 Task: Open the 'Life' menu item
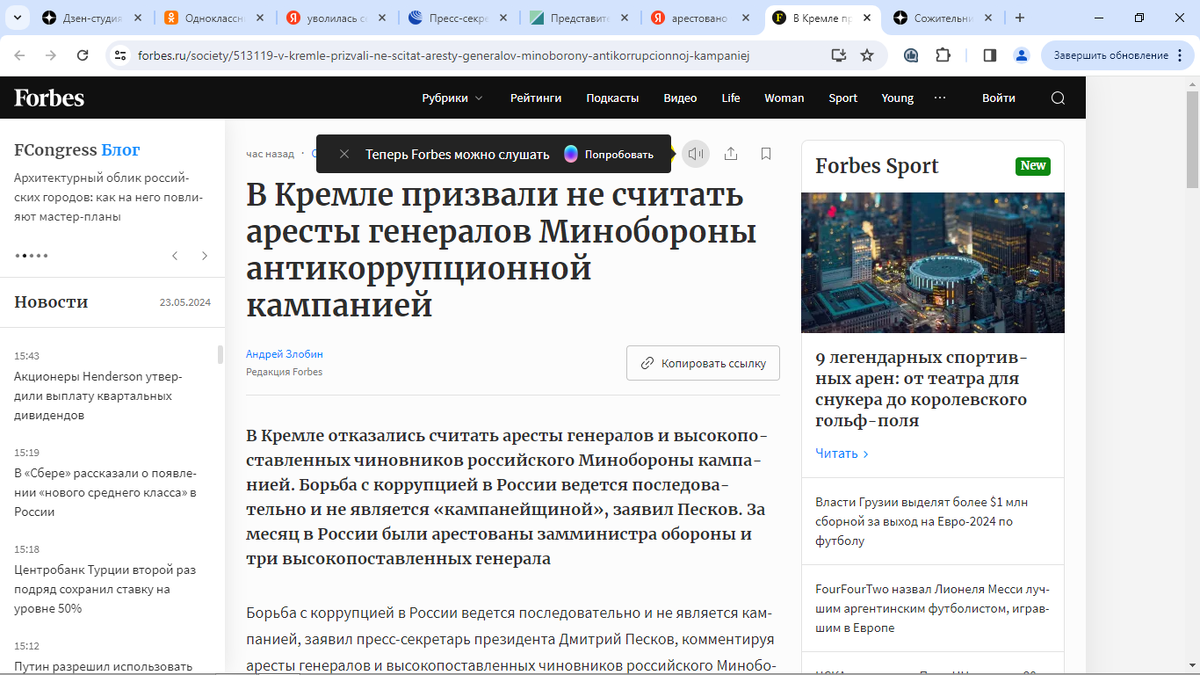click(x=731, y=98)
